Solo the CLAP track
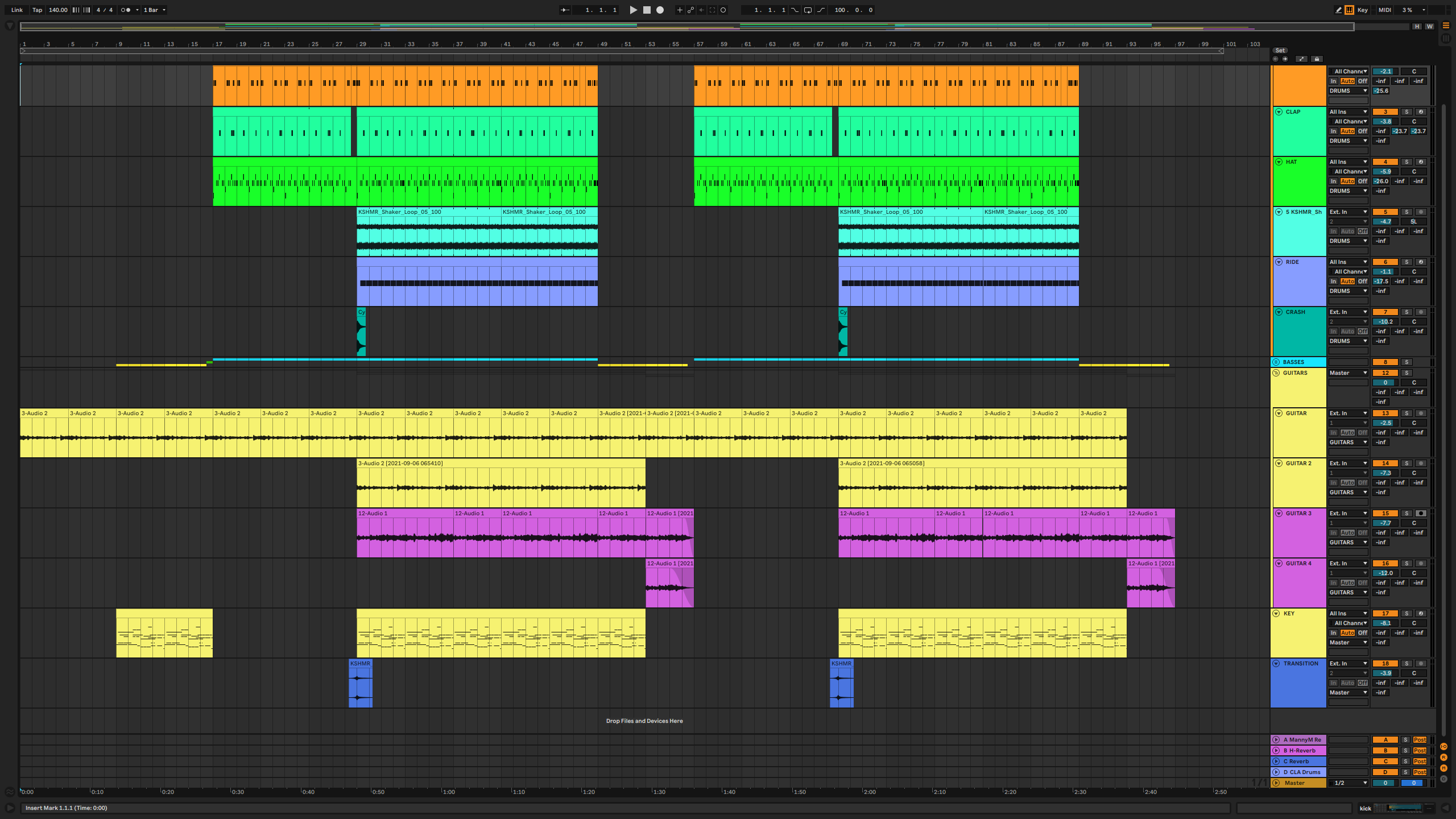This screenshot has height=819, width=1456. coord(1407,112)
